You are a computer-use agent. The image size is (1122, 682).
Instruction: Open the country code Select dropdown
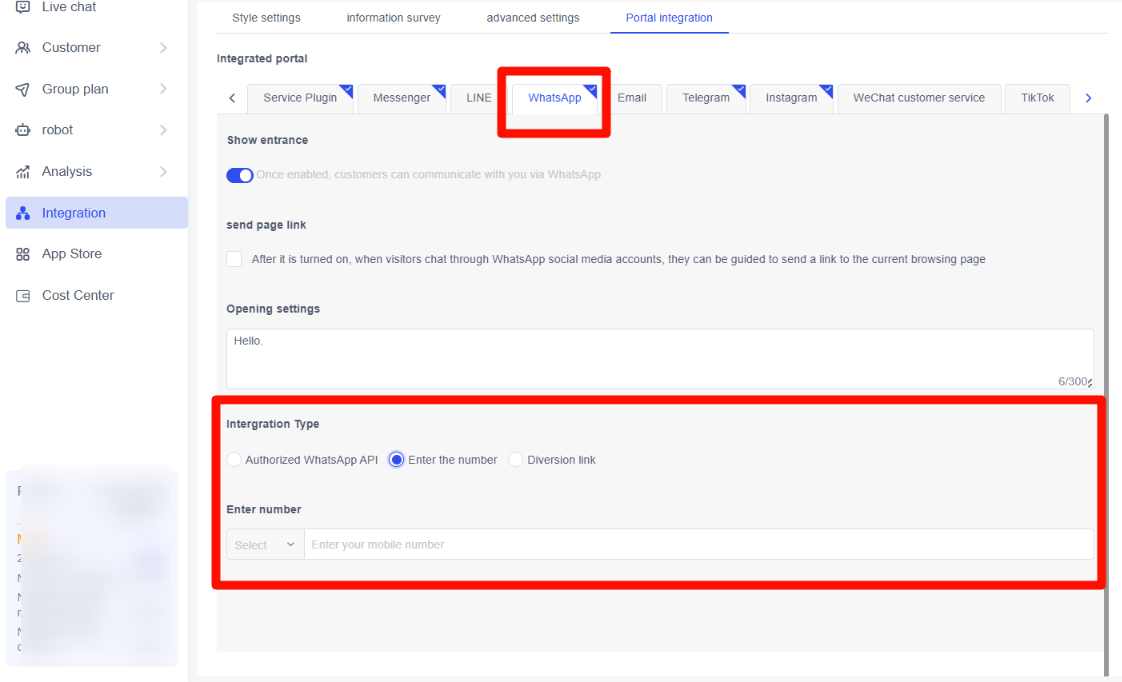click(265, 545)
